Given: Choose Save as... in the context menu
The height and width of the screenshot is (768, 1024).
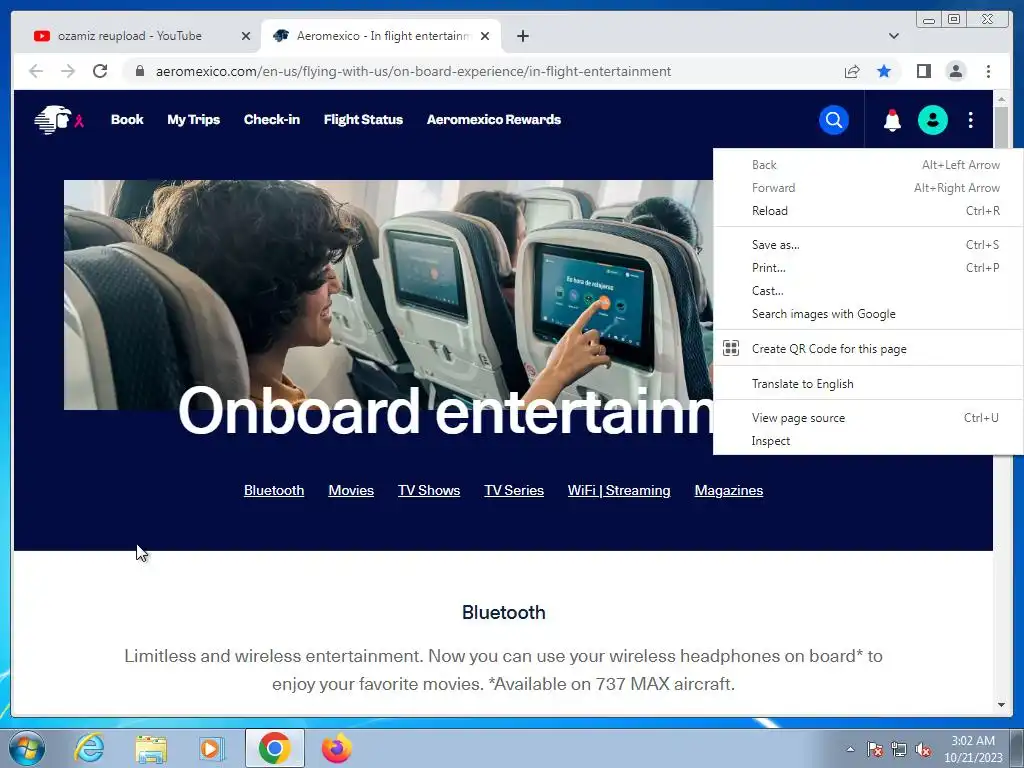Looking at the screenshot, I should click(x=869, y=245).
